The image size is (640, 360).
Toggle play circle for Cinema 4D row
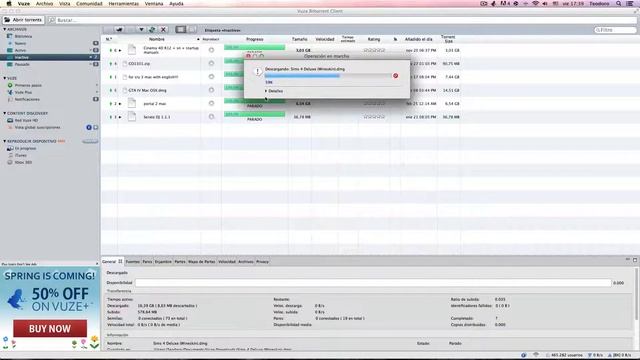coord(211,50)
